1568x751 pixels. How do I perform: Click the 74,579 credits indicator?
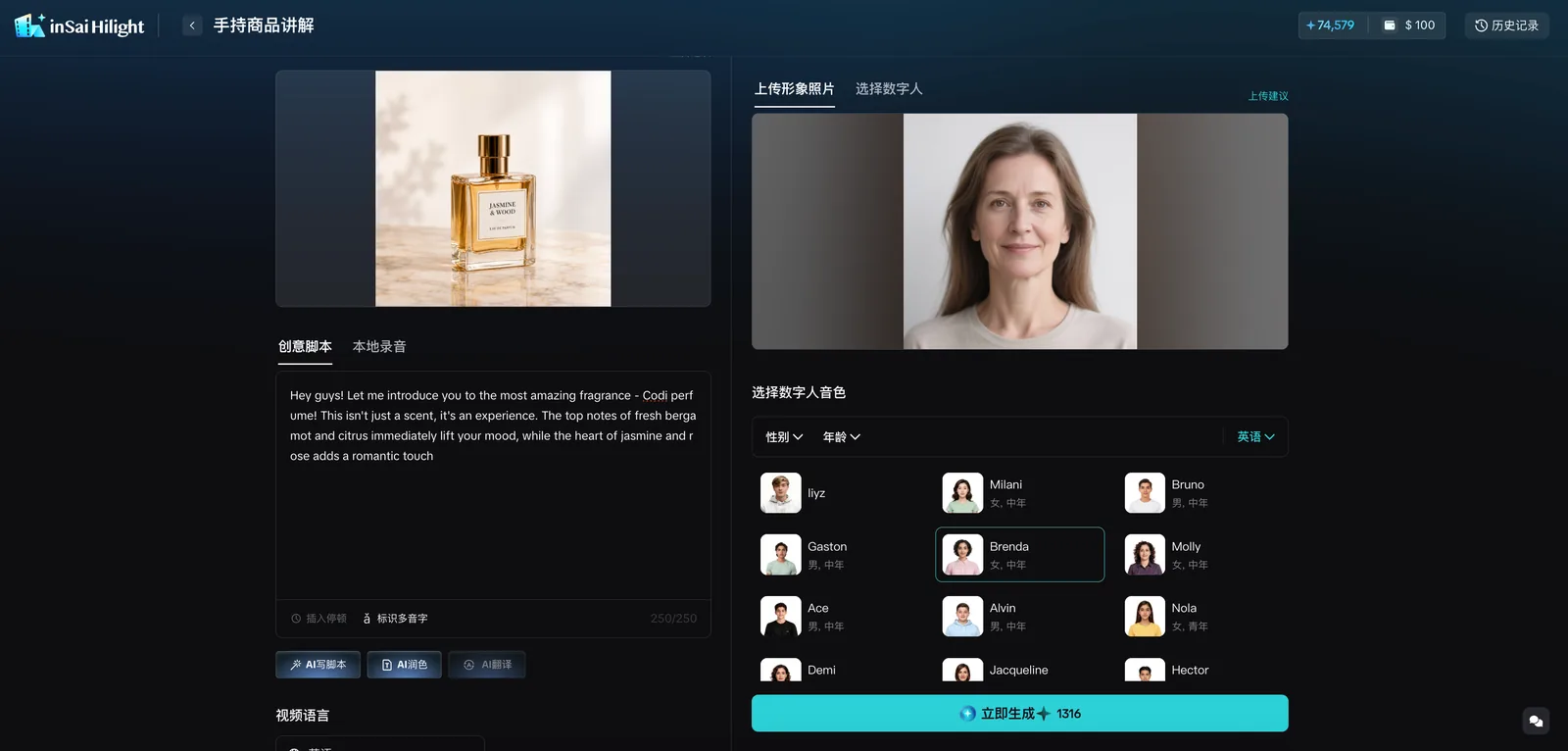coord(1330,25)
